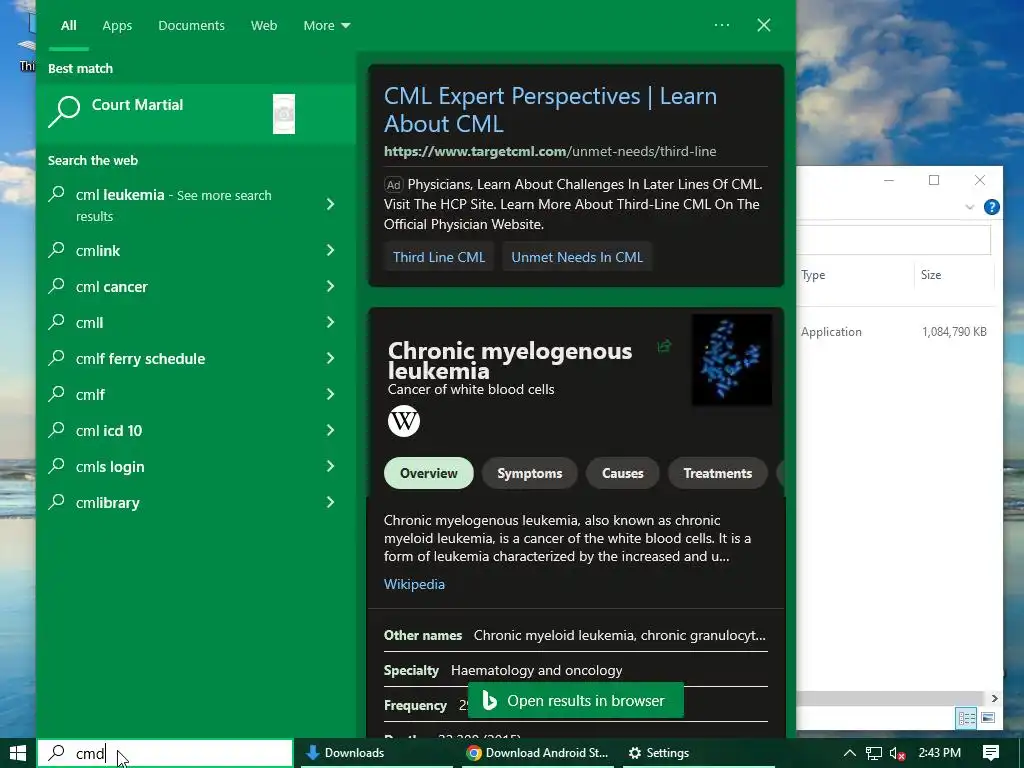Image resolution: width=1024 pixels, height=768 pixels.
Task: Expand the cmlibrary suggestion arrow
Action: [x=330, y=502]
